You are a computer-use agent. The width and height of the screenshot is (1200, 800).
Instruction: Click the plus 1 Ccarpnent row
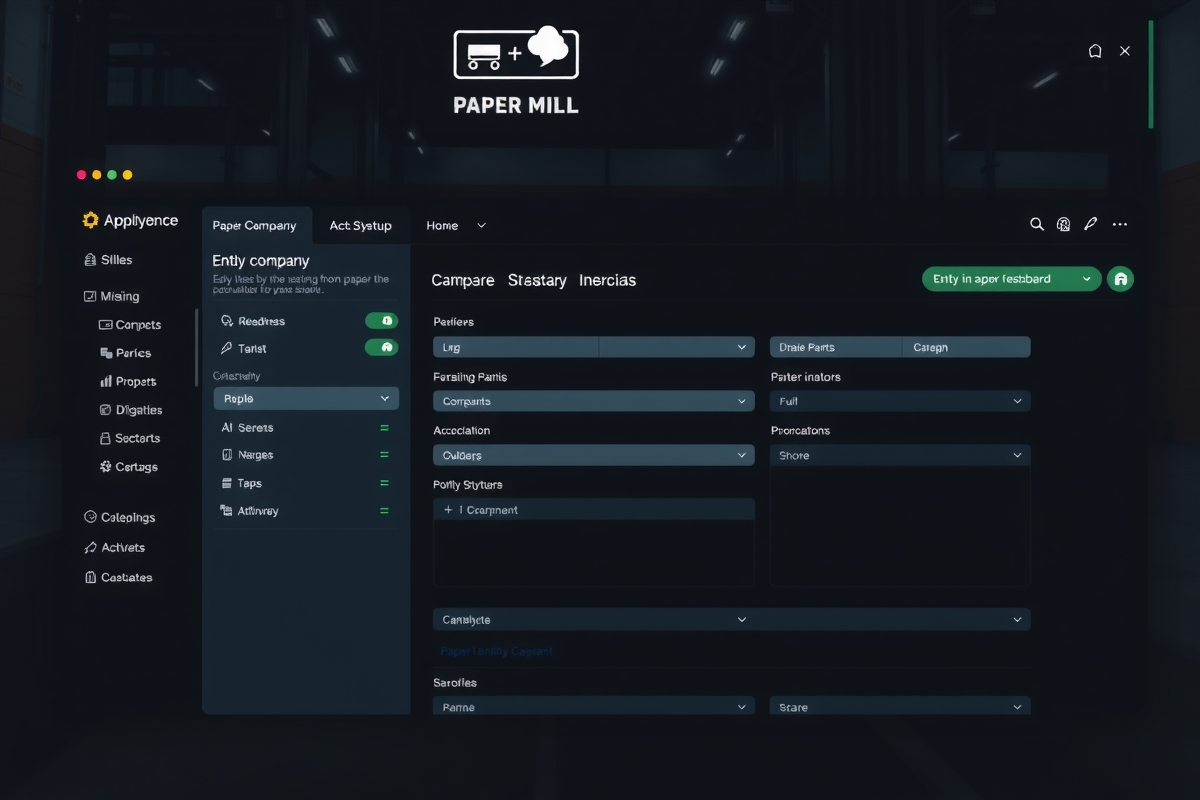[594, 510]
